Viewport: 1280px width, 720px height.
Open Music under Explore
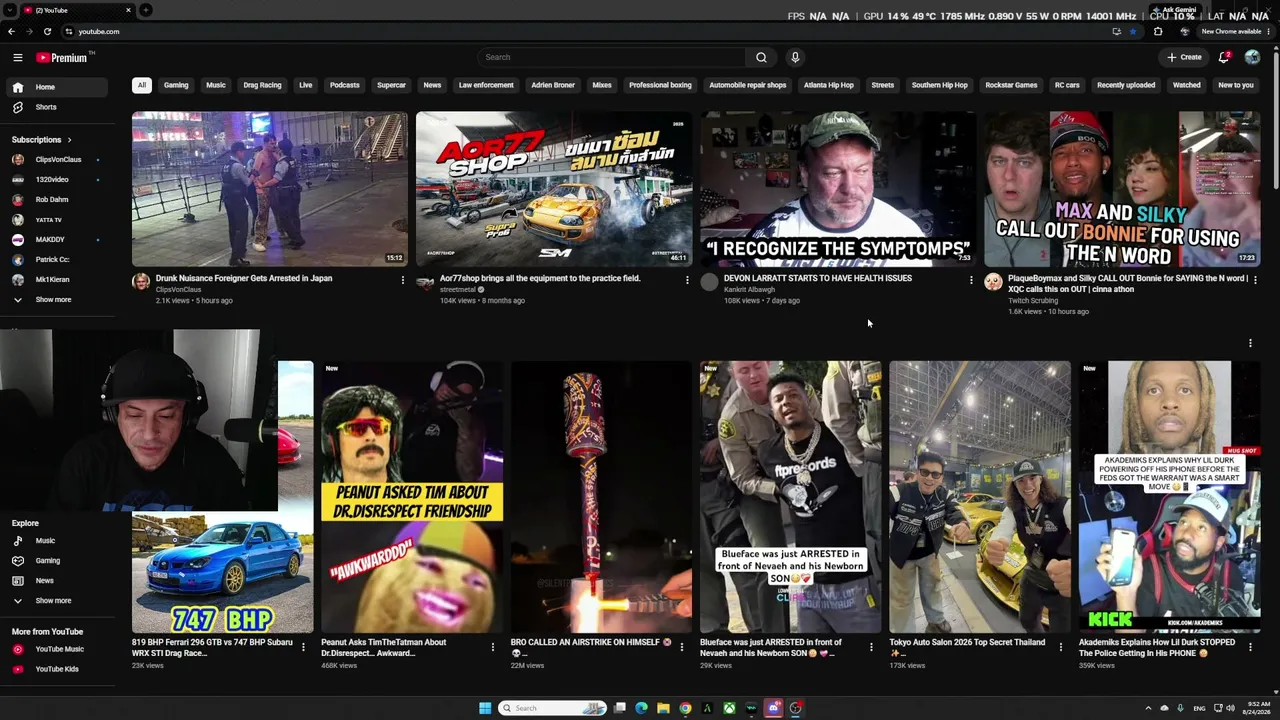click(x=45, y=541)
